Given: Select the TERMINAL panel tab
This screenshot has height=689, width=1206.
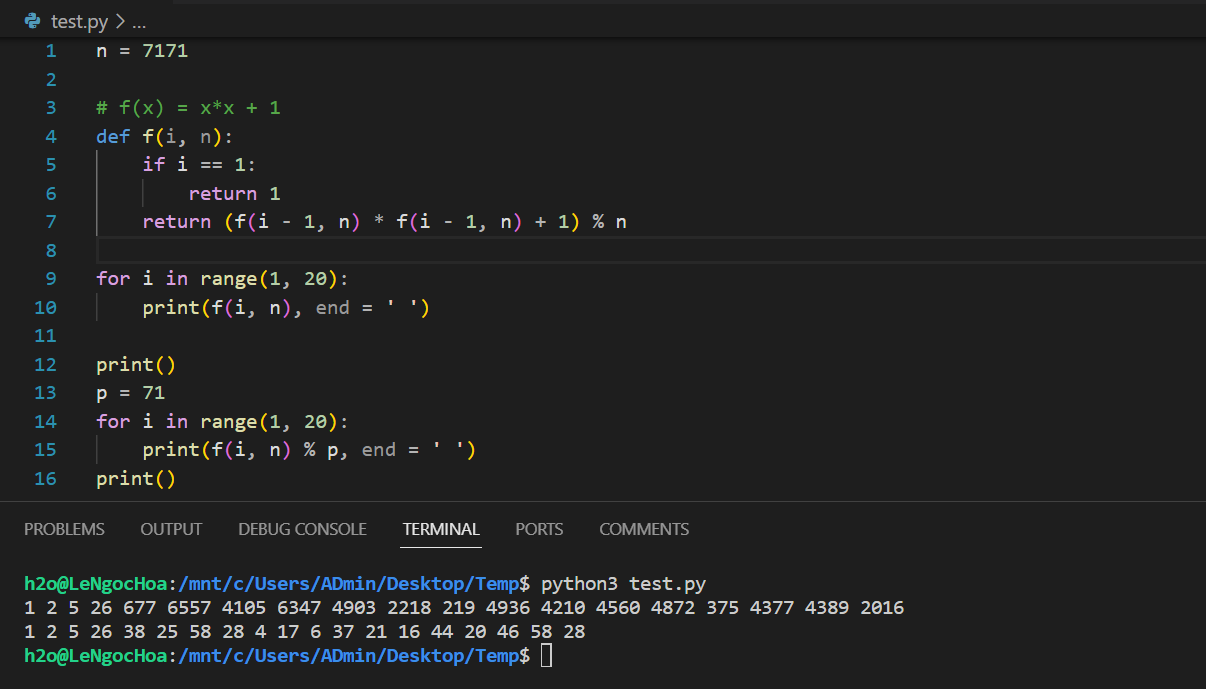Looking at the screenshot, I should pos(441,529).
